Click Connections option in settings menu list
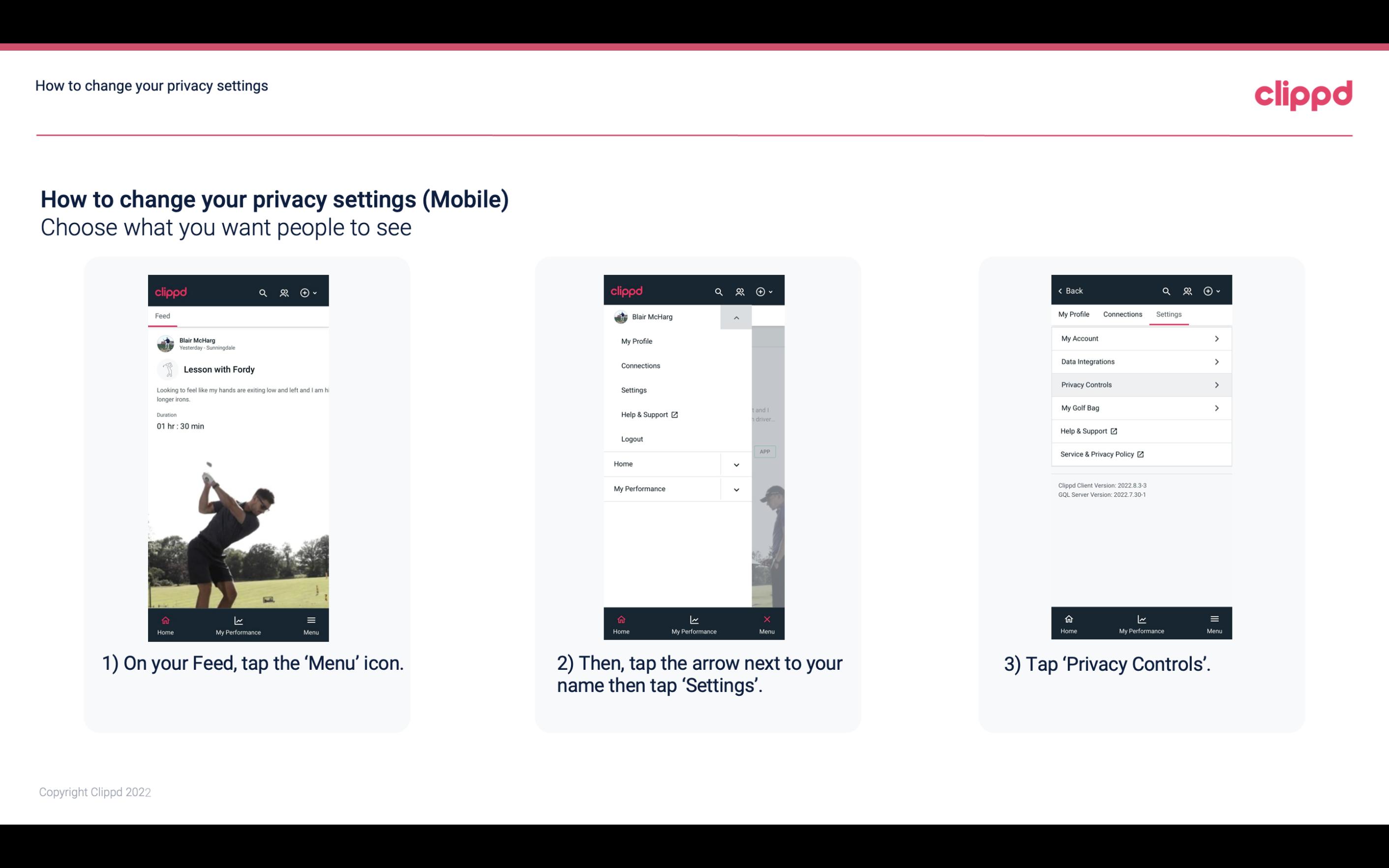 (x=641, y=365)
